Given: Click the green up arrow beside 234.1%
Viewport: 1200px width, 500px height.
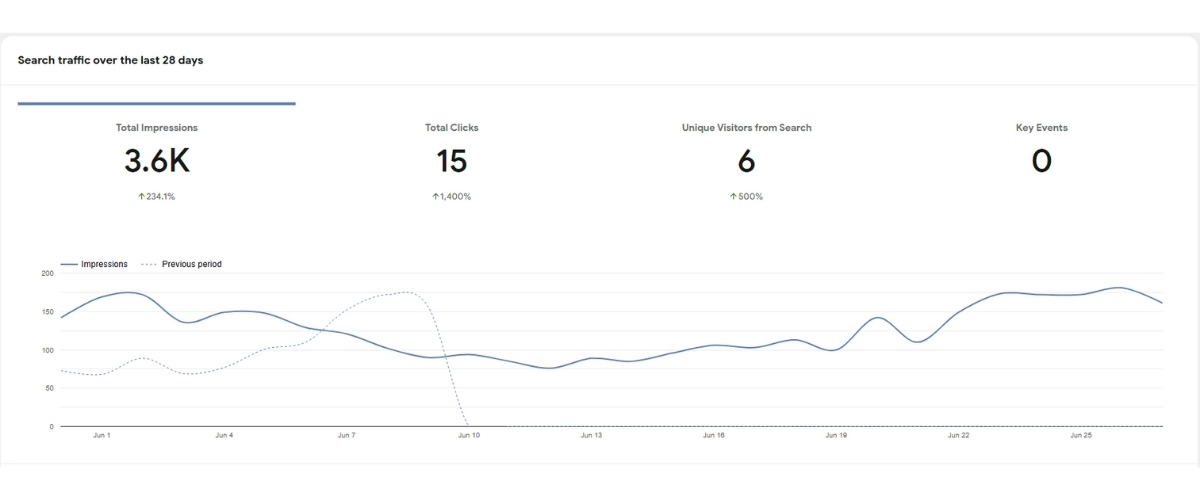Looking at the screenshot, I should tap(141, 197).
